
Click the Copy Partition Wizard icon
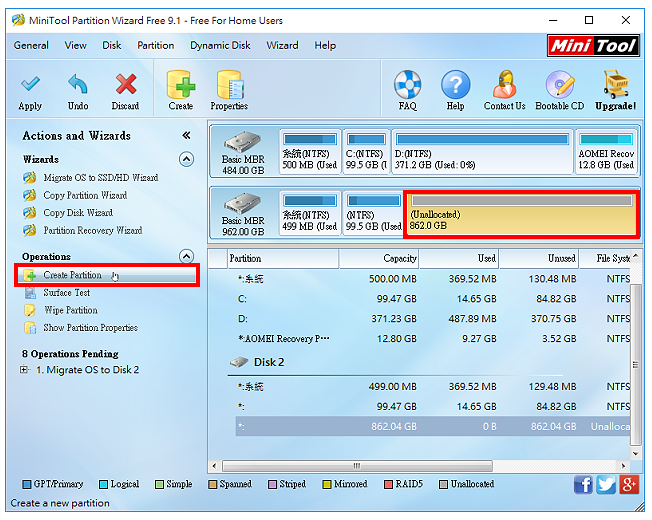point(30,195)
